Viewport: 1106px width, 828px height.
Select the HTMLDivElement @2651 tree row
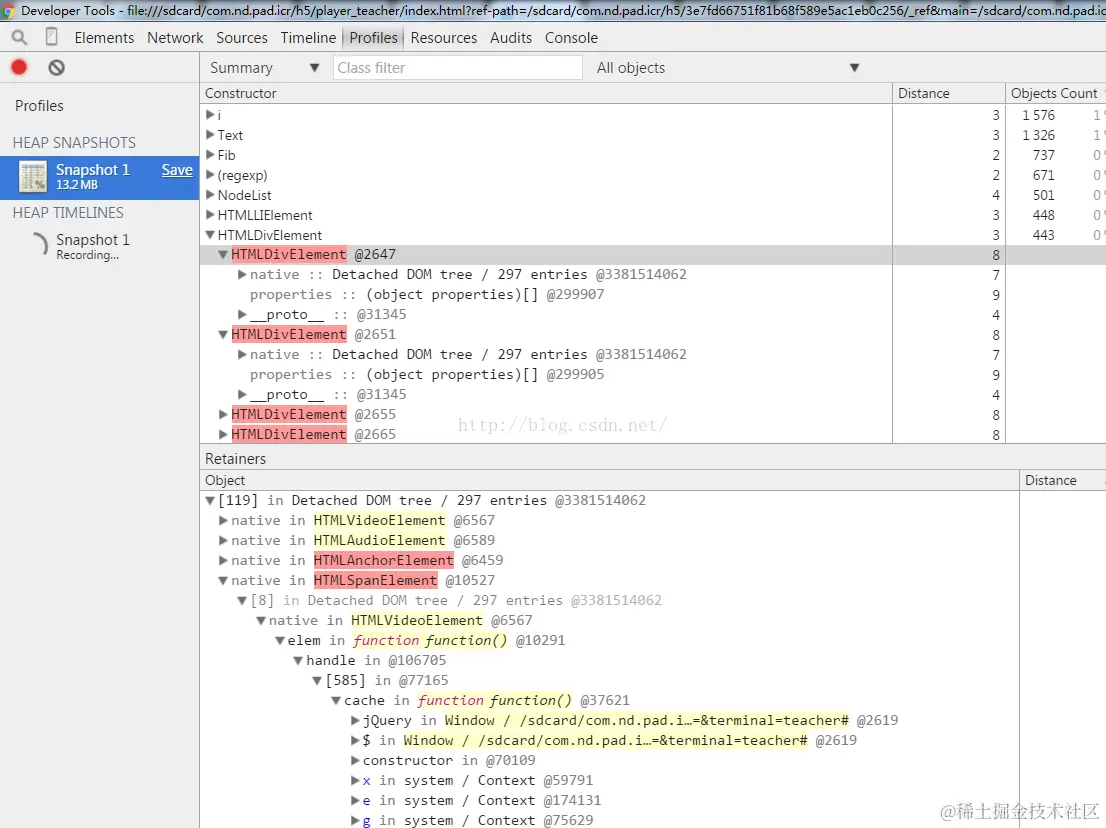pyautogui.click(x=546, y=334)
